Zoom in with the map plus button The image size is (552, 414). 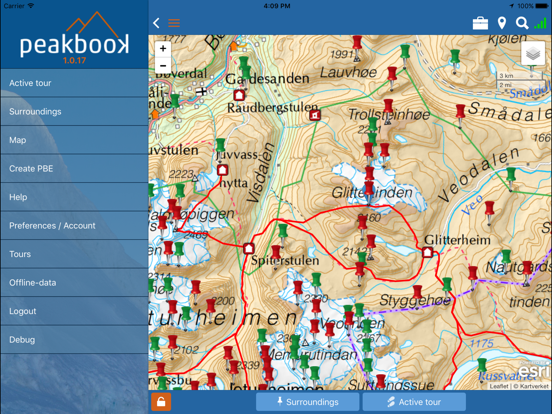point(163,49)
